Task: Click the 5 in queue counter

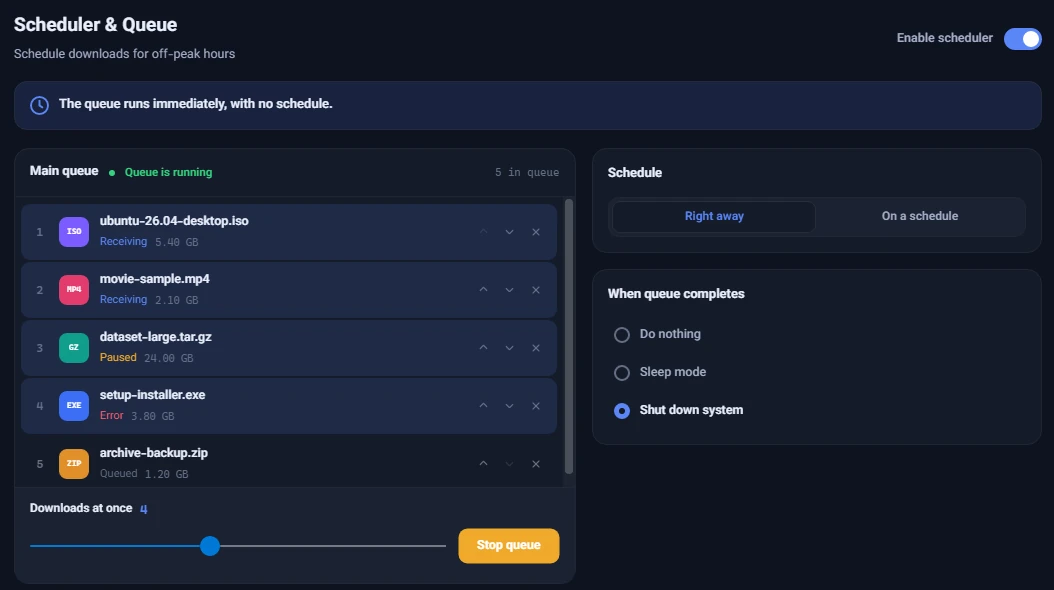Action: tap(527, 173)
